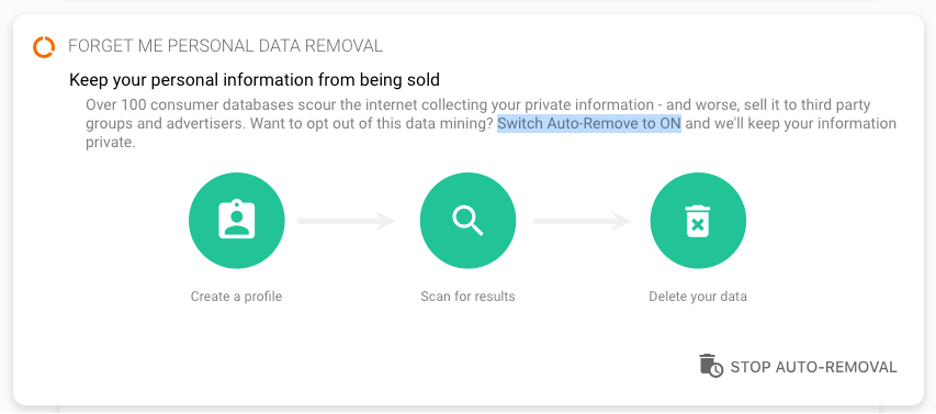Select the "Scan for results" label
Image resolution: width=936 pixels, height=414 pixels.
point(467,297)
